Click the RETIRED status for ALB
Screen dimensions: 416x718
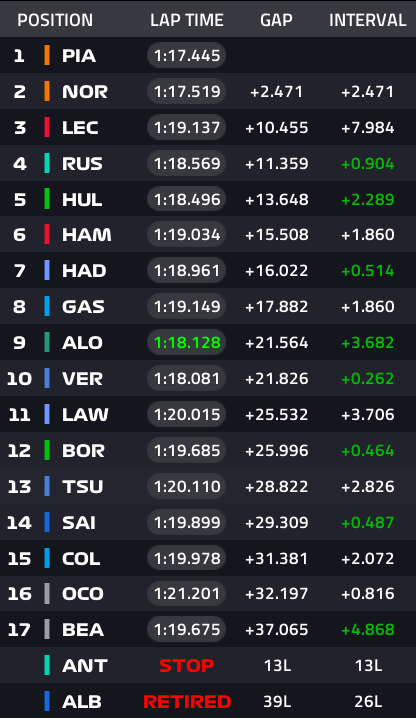point(187,701)
